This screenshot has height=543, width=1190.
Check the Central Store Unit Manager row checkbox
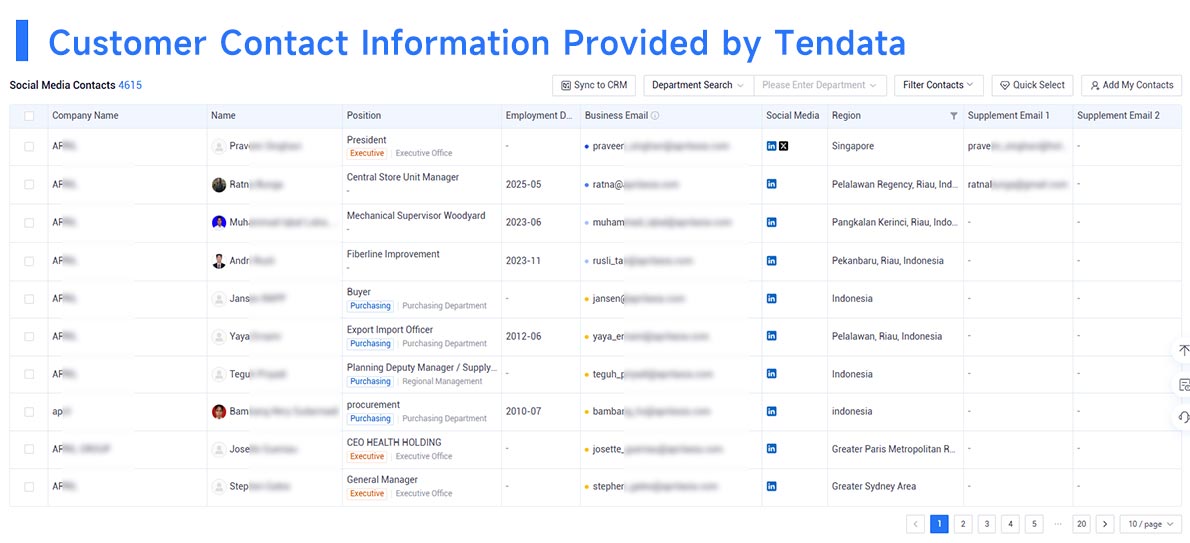click(x=29, y=185)
